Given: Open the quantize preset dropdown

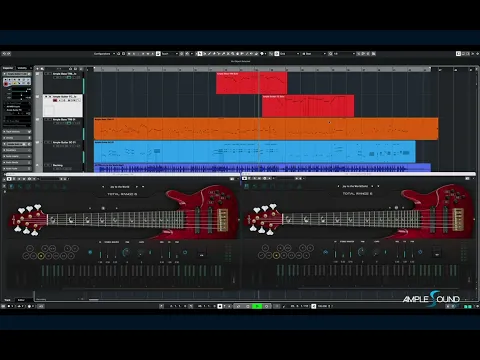Looking at the screenshot, I should pos(344,54).
